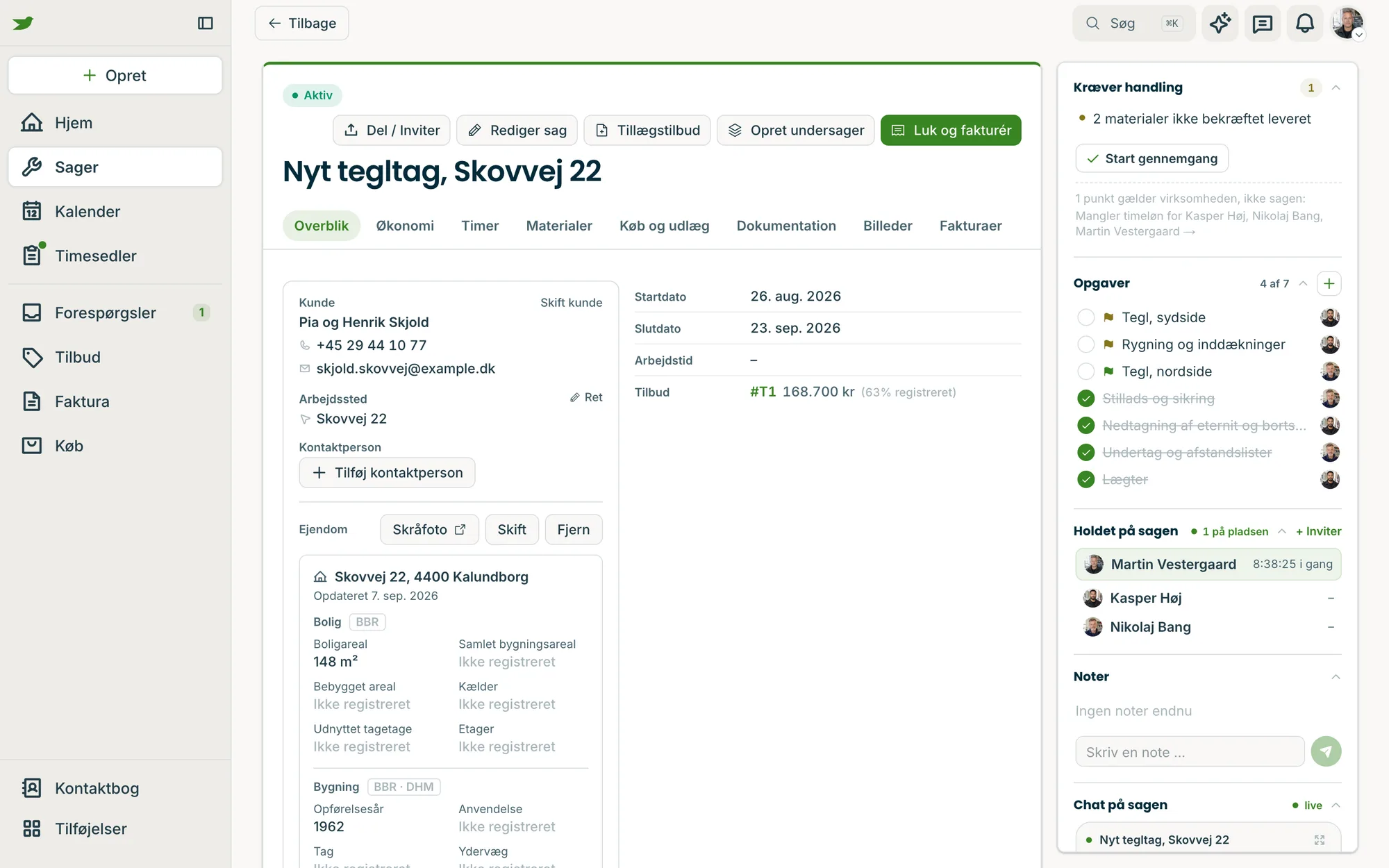
Task: Click Start gennemgang button
Action: (x=1152, y=159)
